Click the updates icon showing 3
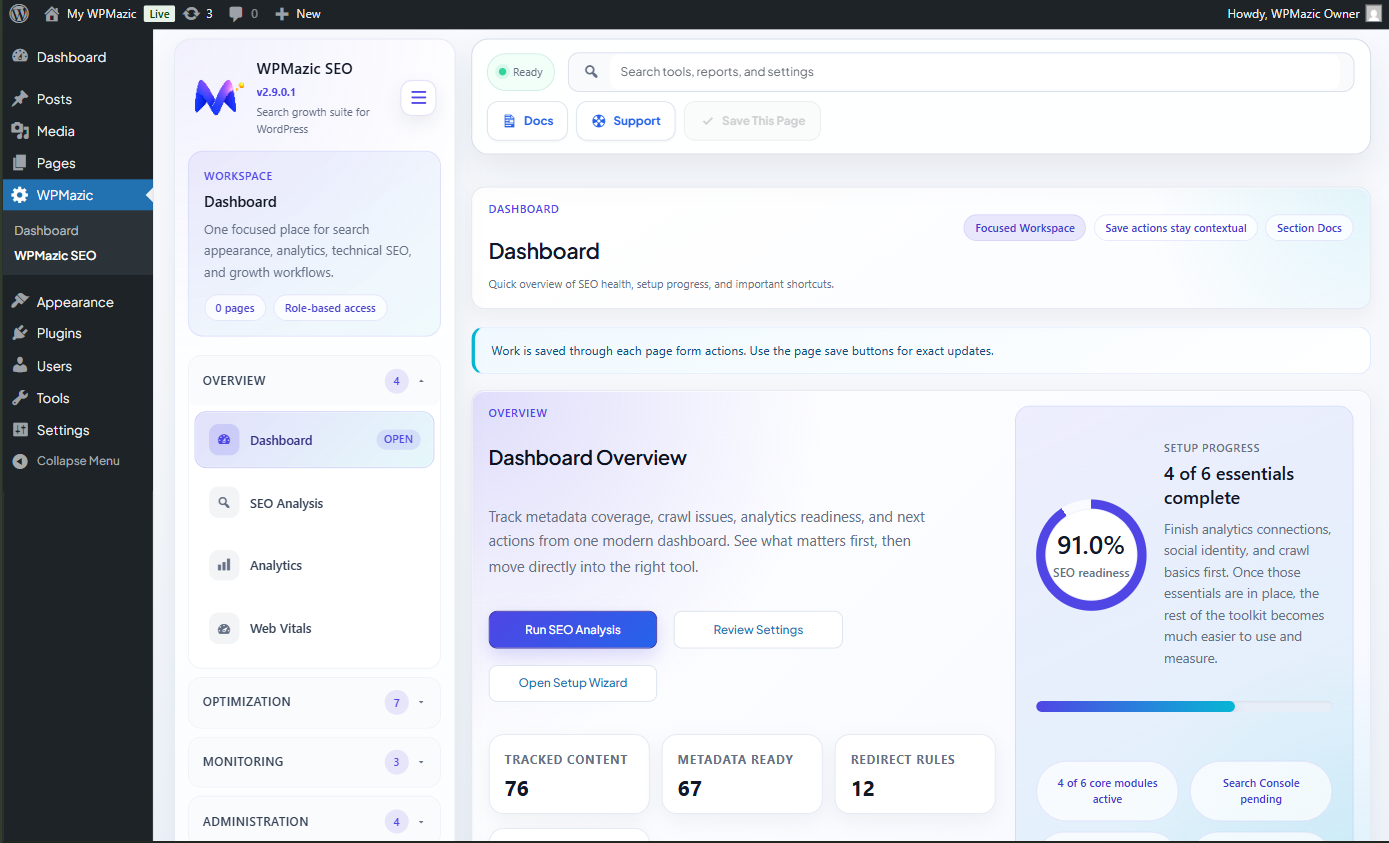 click(x=191, y=14)
